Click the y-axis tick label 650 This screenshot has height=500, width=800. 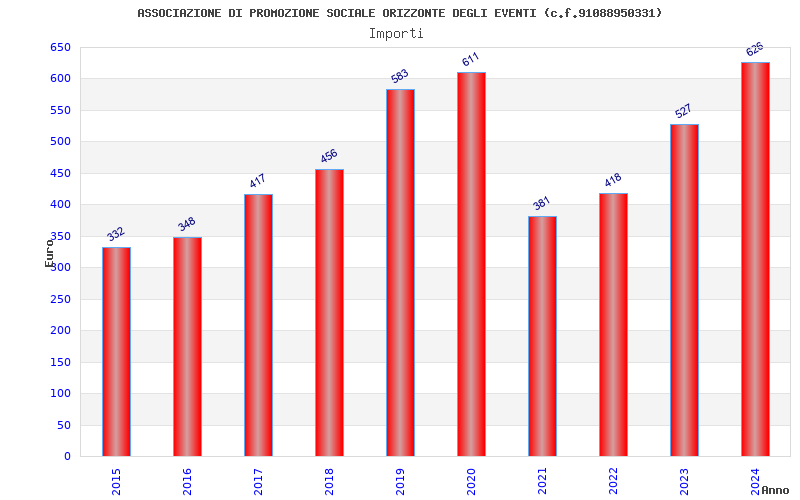(x=60, y=47)
